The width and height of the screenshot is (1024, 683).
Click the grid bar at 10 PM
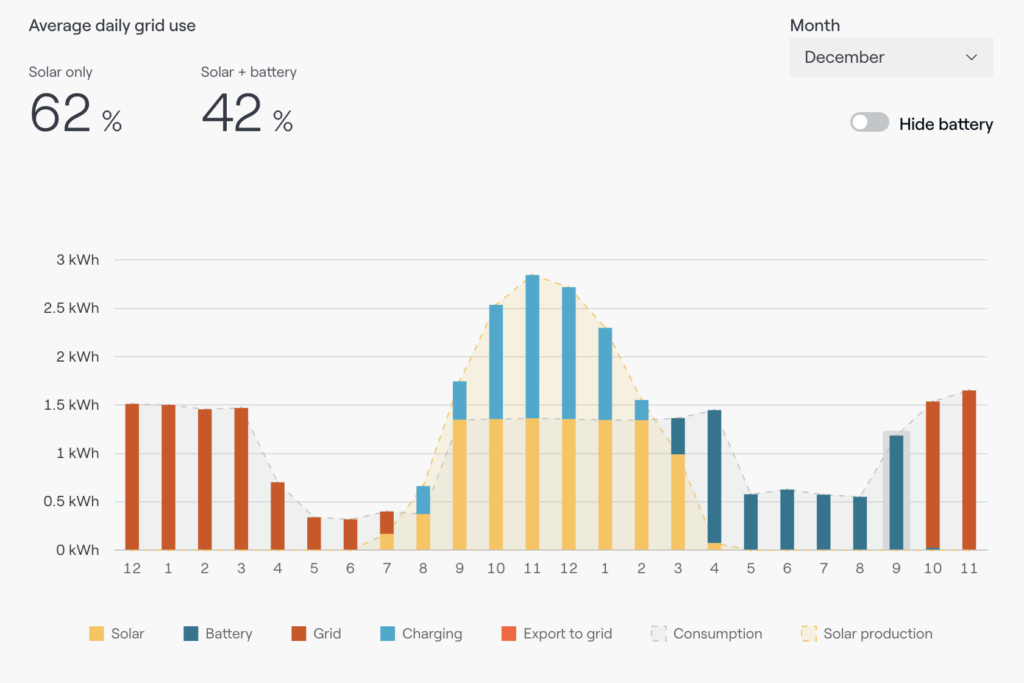point(932,474)
